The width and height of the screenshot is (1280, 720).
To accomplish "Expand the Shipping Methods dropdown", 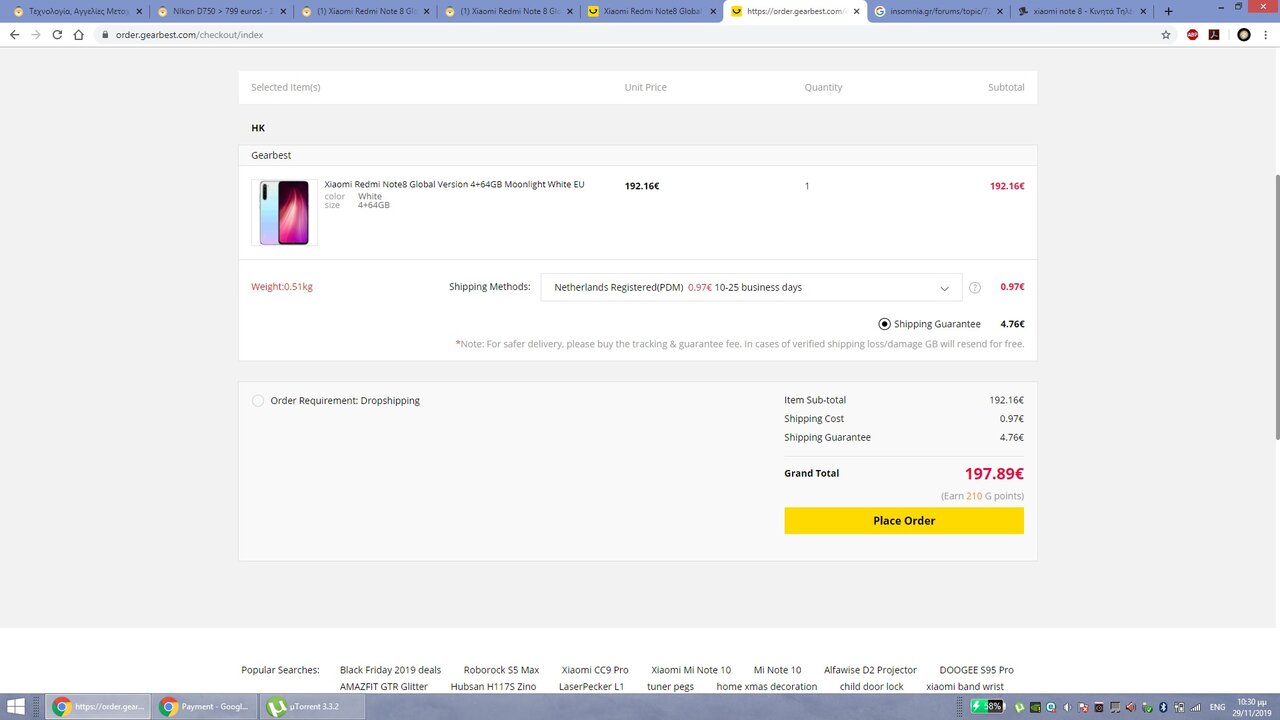I will tap(751, 288).
